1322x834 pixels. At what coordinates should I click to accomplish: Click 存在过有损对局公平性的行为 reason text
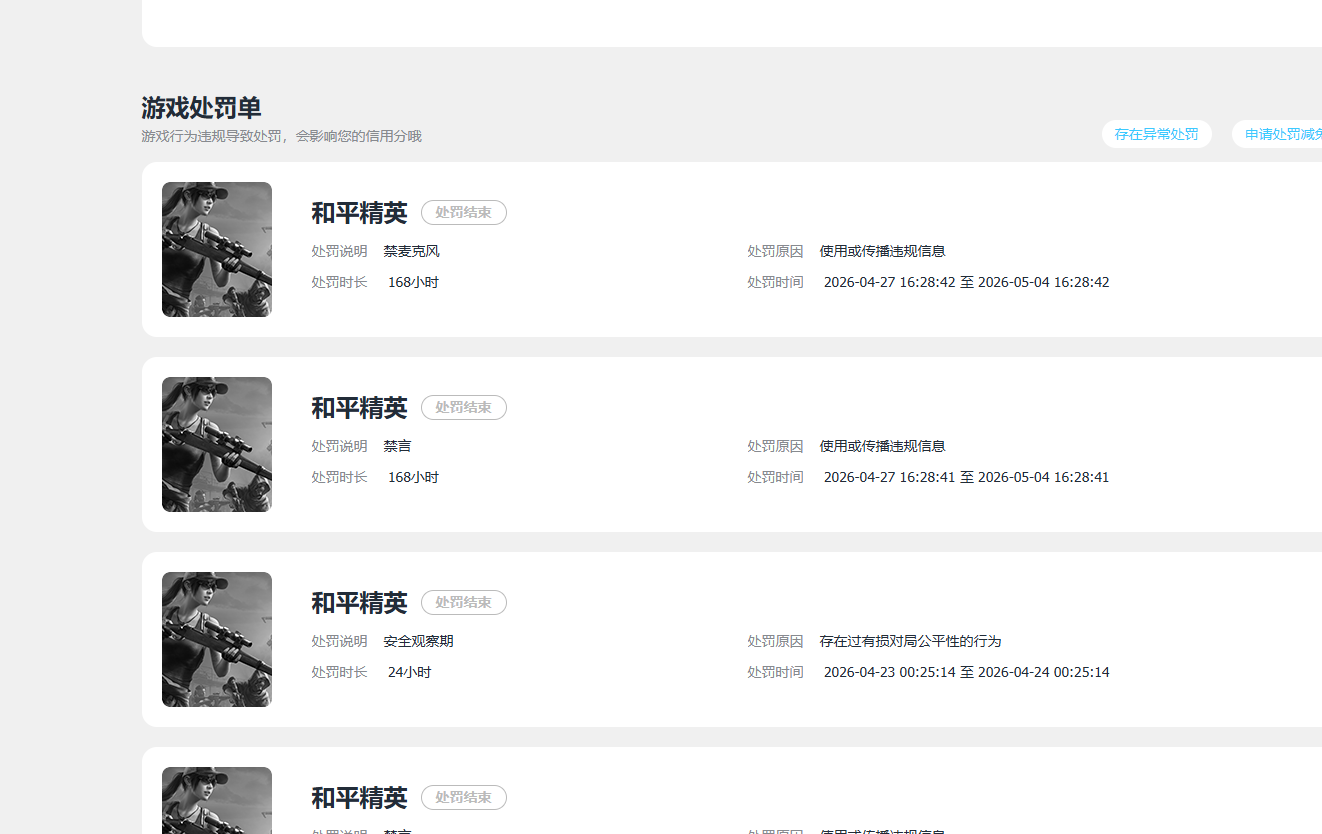(910, 641)
